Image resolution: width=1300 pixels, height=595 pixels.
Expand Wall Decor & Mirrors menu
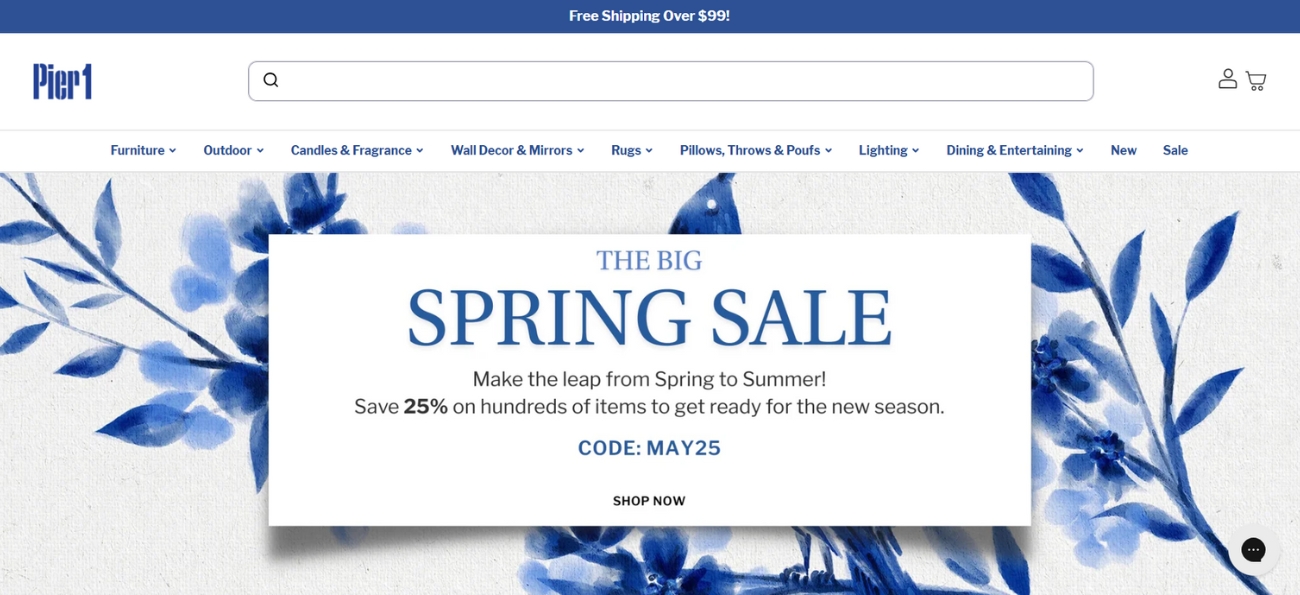pyautogui.click(x=518, y=150)
